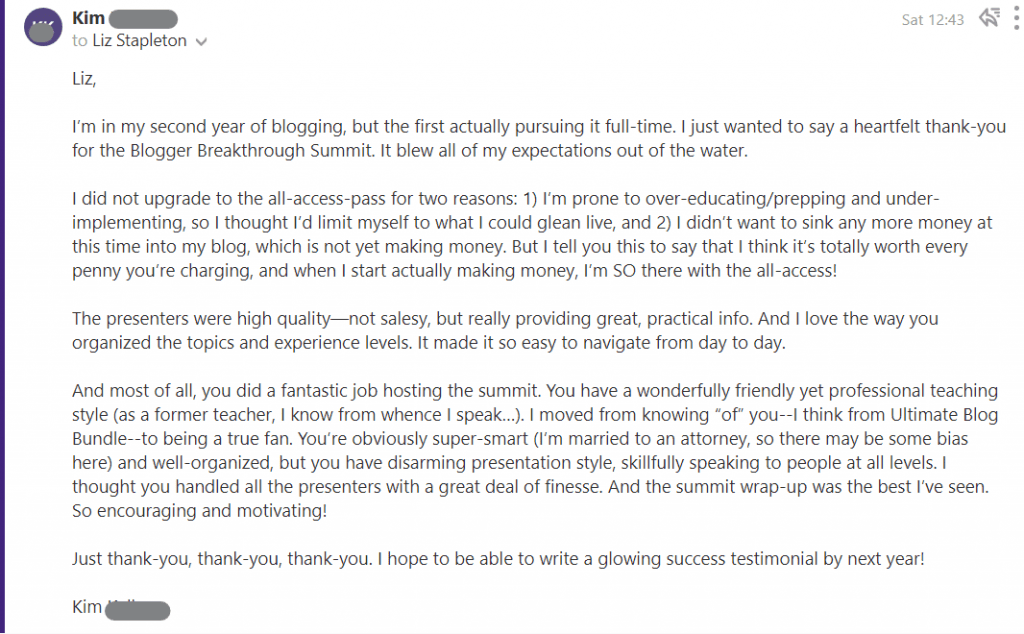Click the paragraph beginning 'And most of all'
Screen dimensions: 1024x634
point(500,450)
